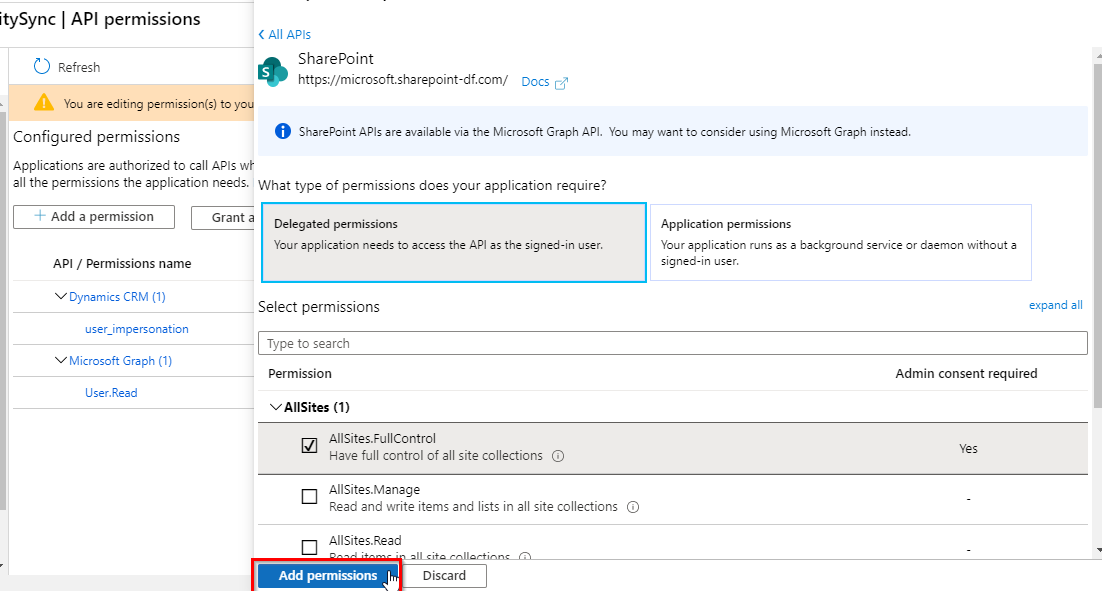Click the AllSites.Manage permission name

point(375,489)
